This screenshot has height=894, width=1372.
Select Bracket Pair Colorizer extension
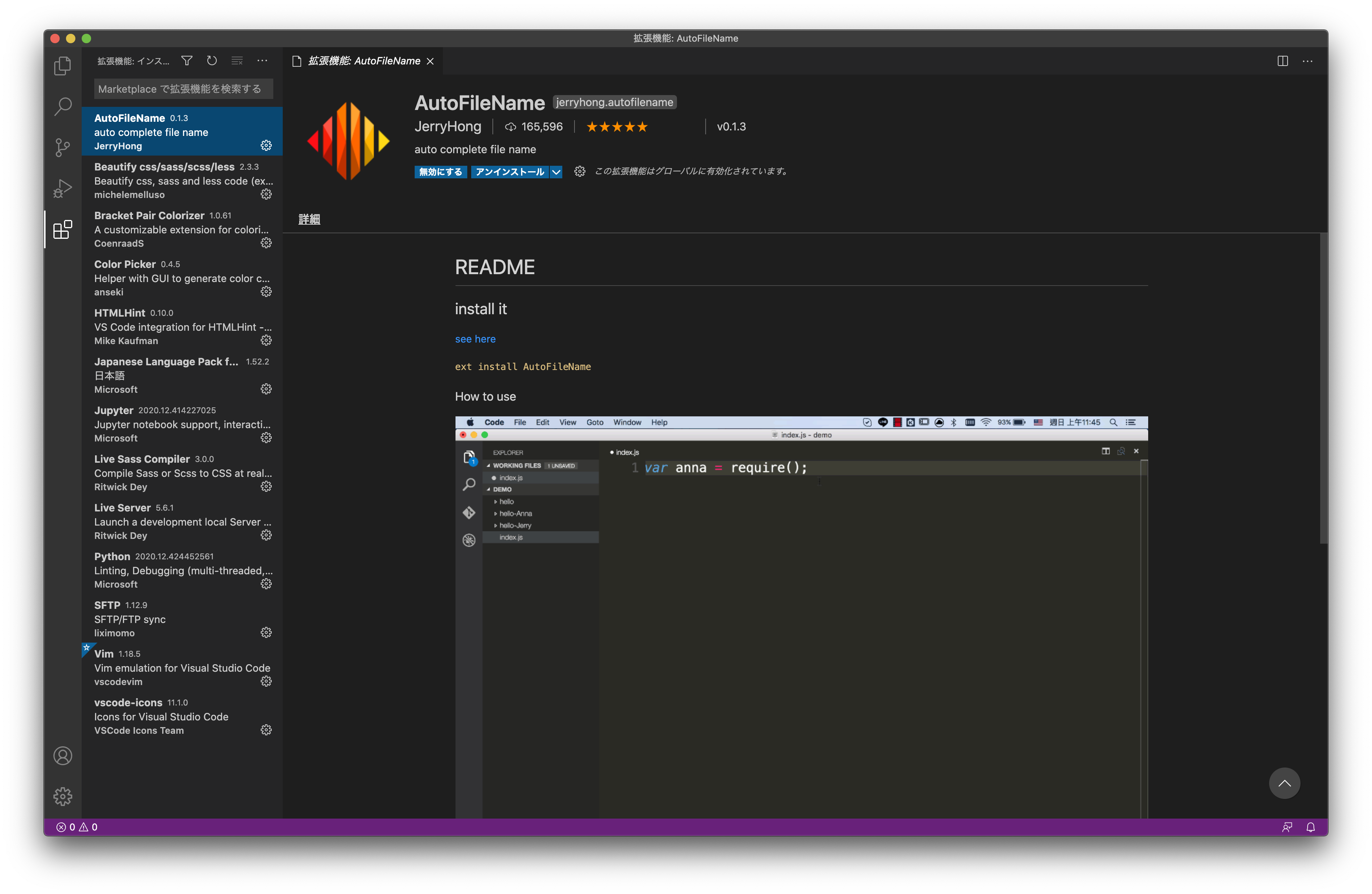(182, 228)
